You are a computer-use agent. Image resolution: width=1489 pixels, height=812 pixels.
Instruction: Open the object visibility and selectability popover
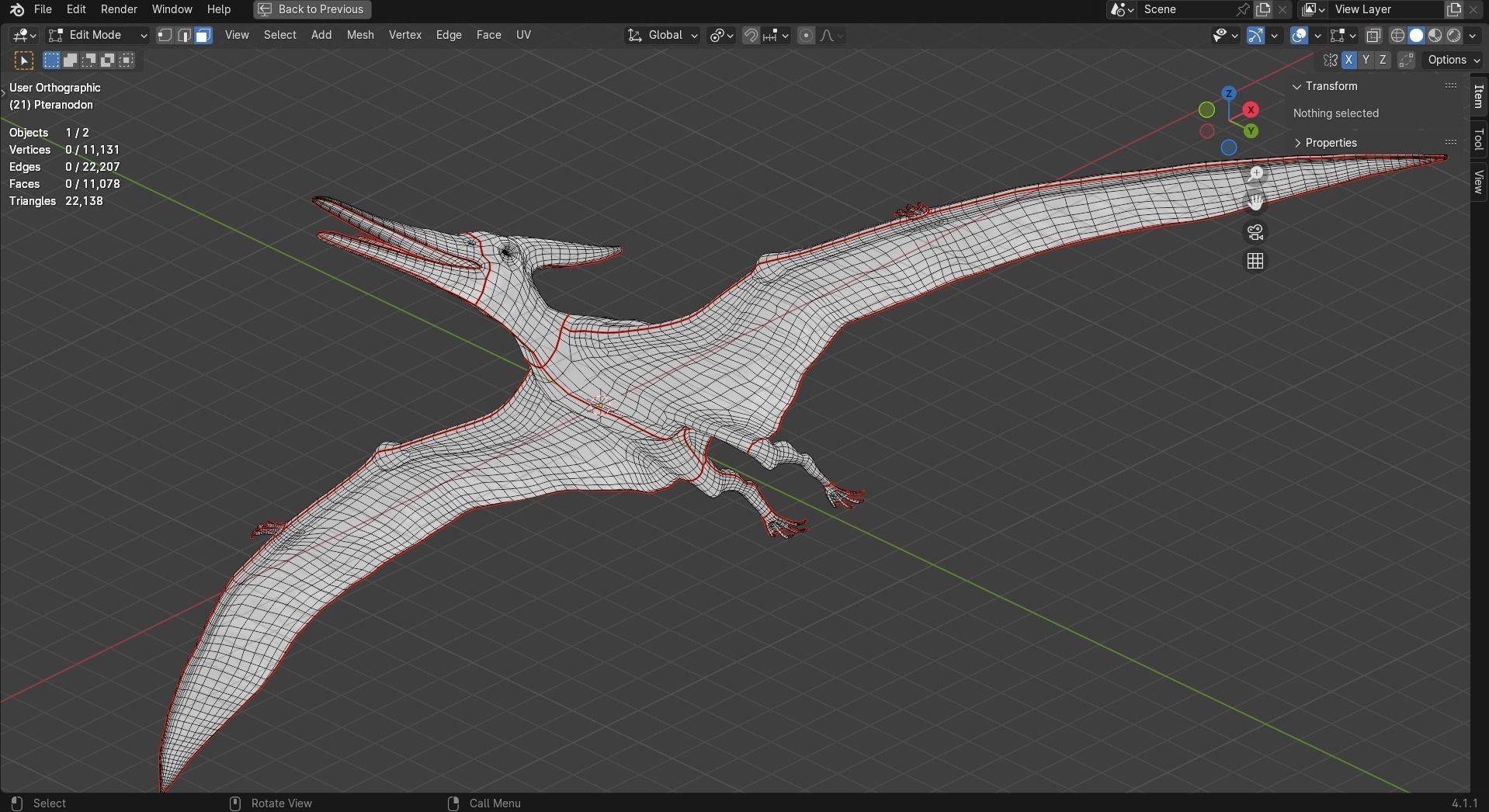(1225, 35)
